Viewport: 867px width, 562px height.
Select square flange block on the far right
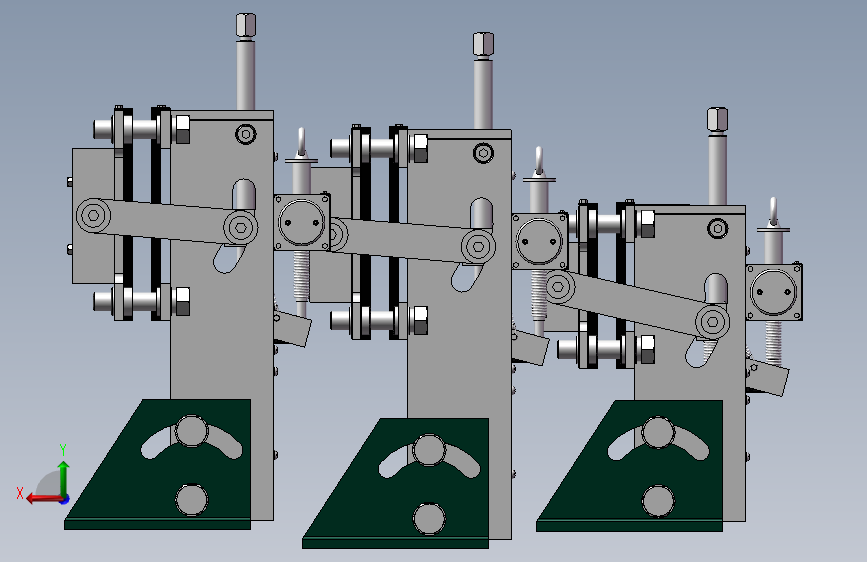(x=774, y=292)
